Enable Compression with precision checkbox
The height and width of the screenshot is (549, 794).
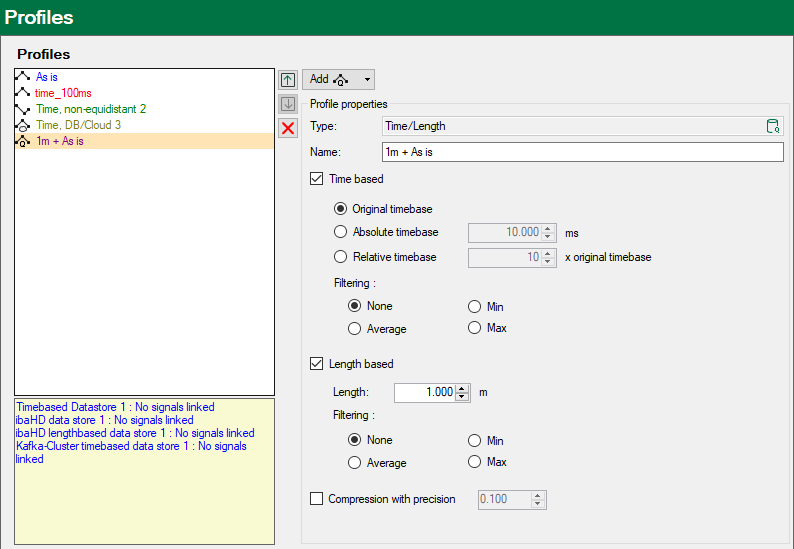[317, 499]
